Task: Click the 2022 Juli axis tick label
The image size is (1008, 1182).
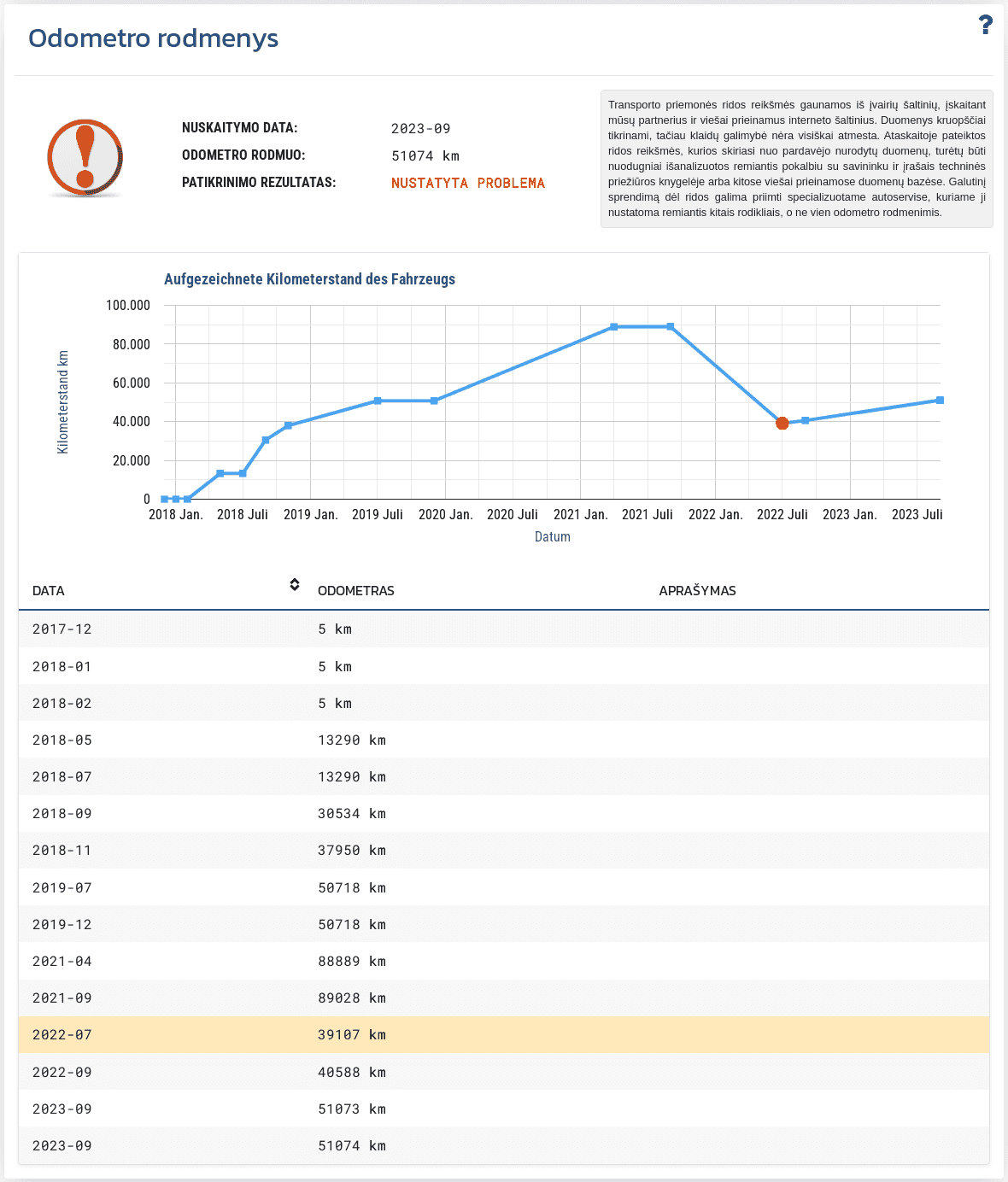Action: click(782, 515)
